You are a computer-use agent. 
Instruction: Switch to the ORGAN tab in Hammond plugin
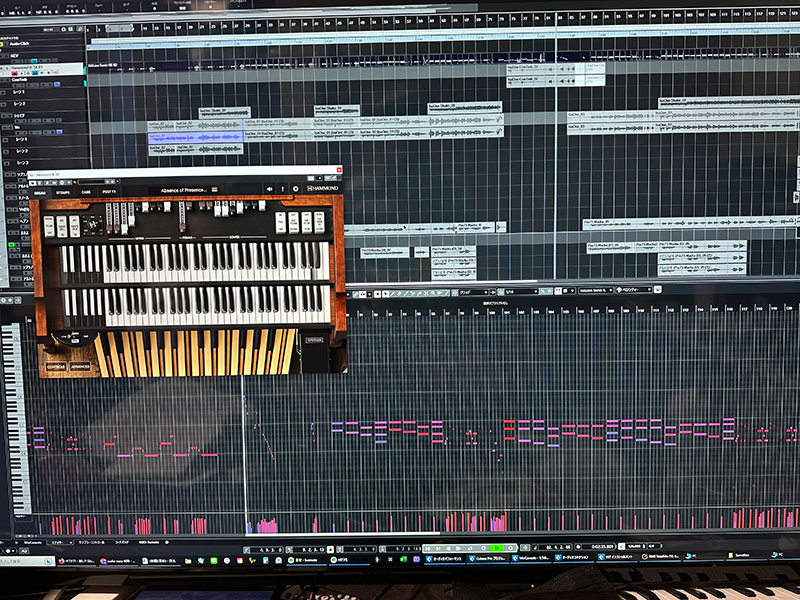pyautogui.click(x=40, y=193)
